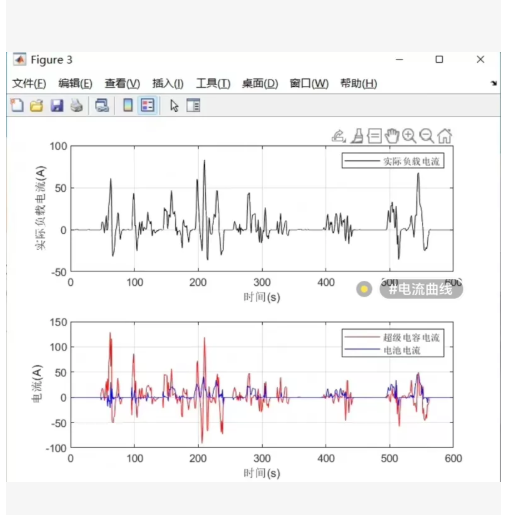The image size is (518, 515).
Task: Click the #电流曲线 hashtag overlay
Action: pos(421,289)
